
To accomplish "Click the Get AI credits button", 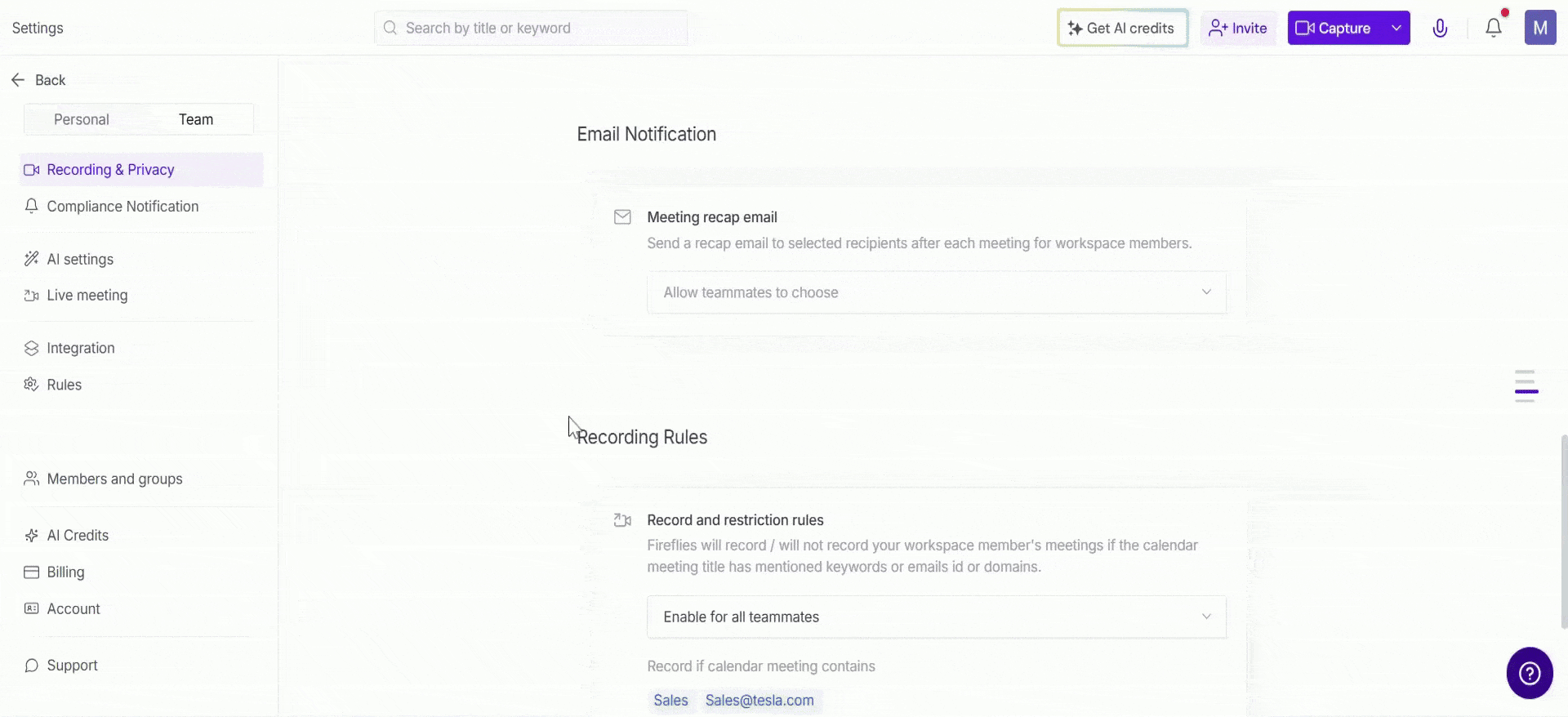I will [x=1122, y=28].
